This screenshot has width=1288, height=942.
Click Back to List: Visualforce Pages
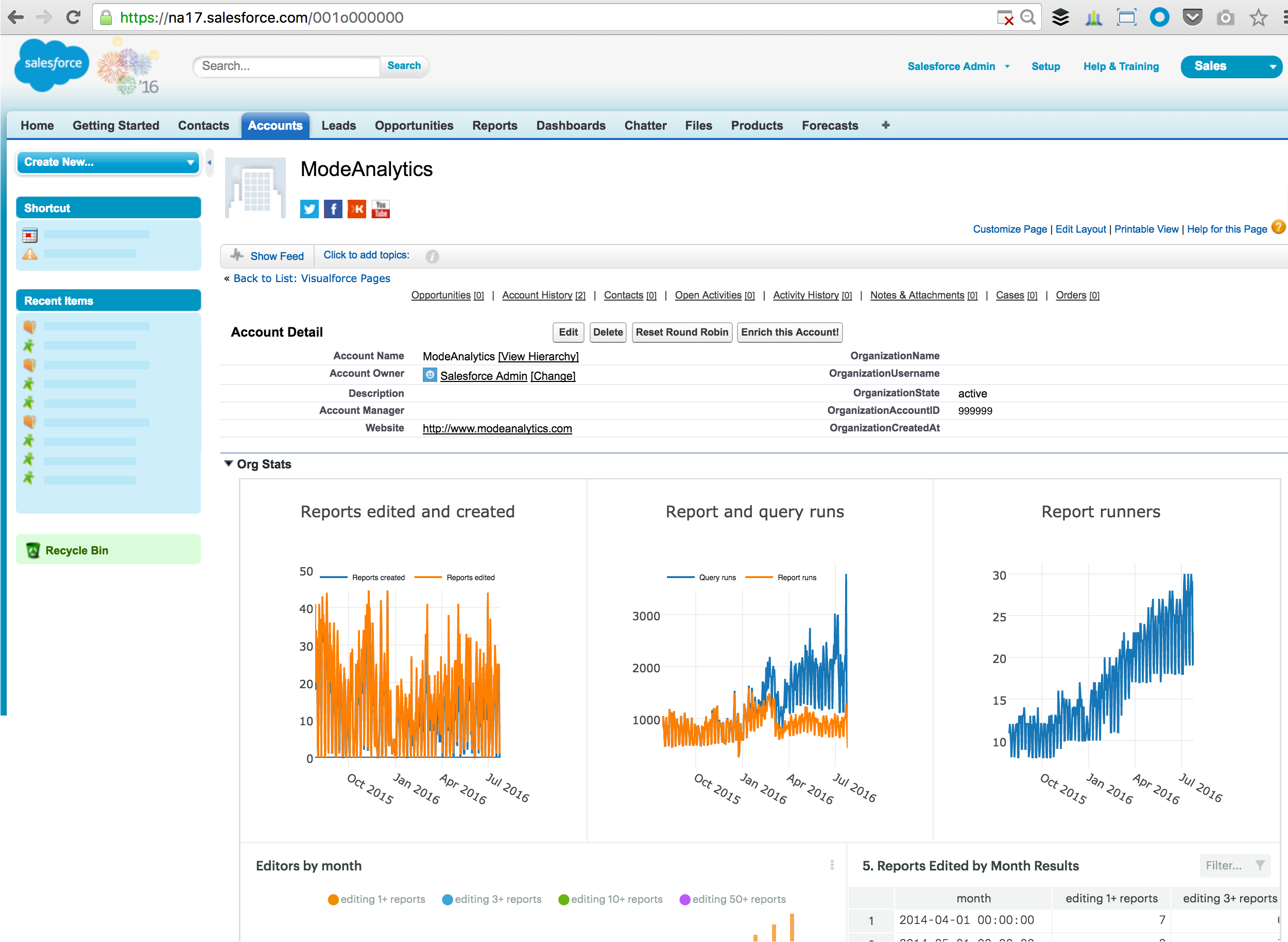pyautogui.click(x=312, y=278)
